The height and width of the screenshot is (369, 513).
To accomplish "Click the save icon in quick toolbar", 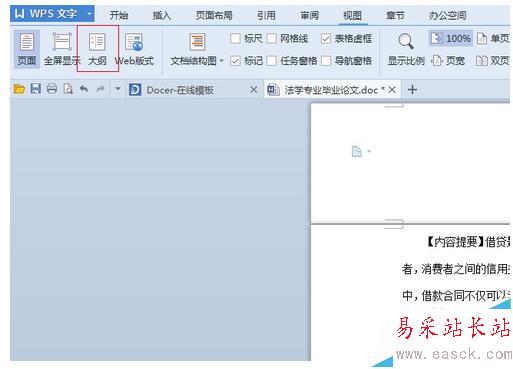I will [x=35, y=89].
